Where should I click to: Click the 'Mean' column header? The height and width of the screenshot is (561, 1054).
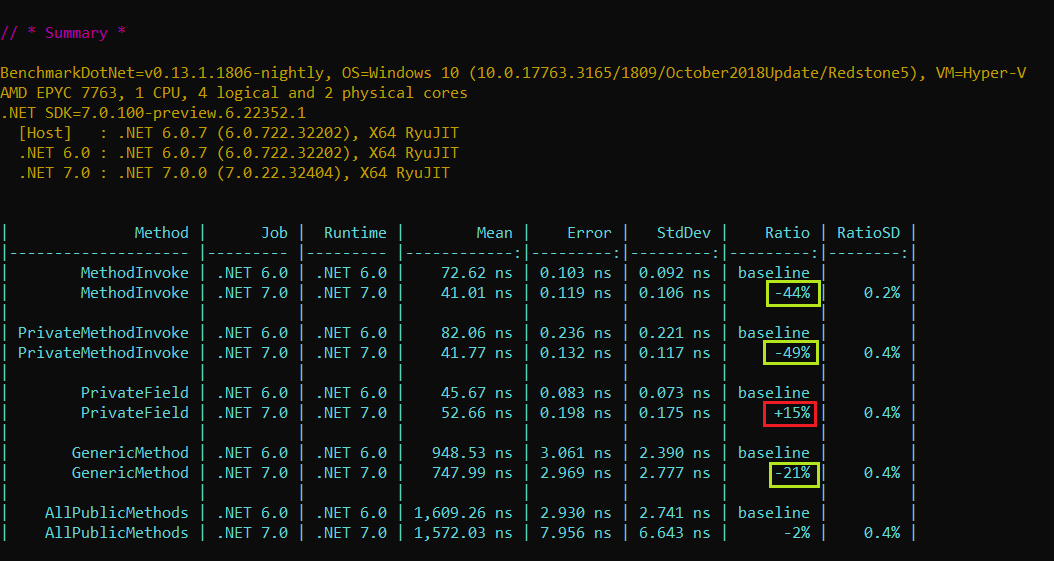click(494, 233)
